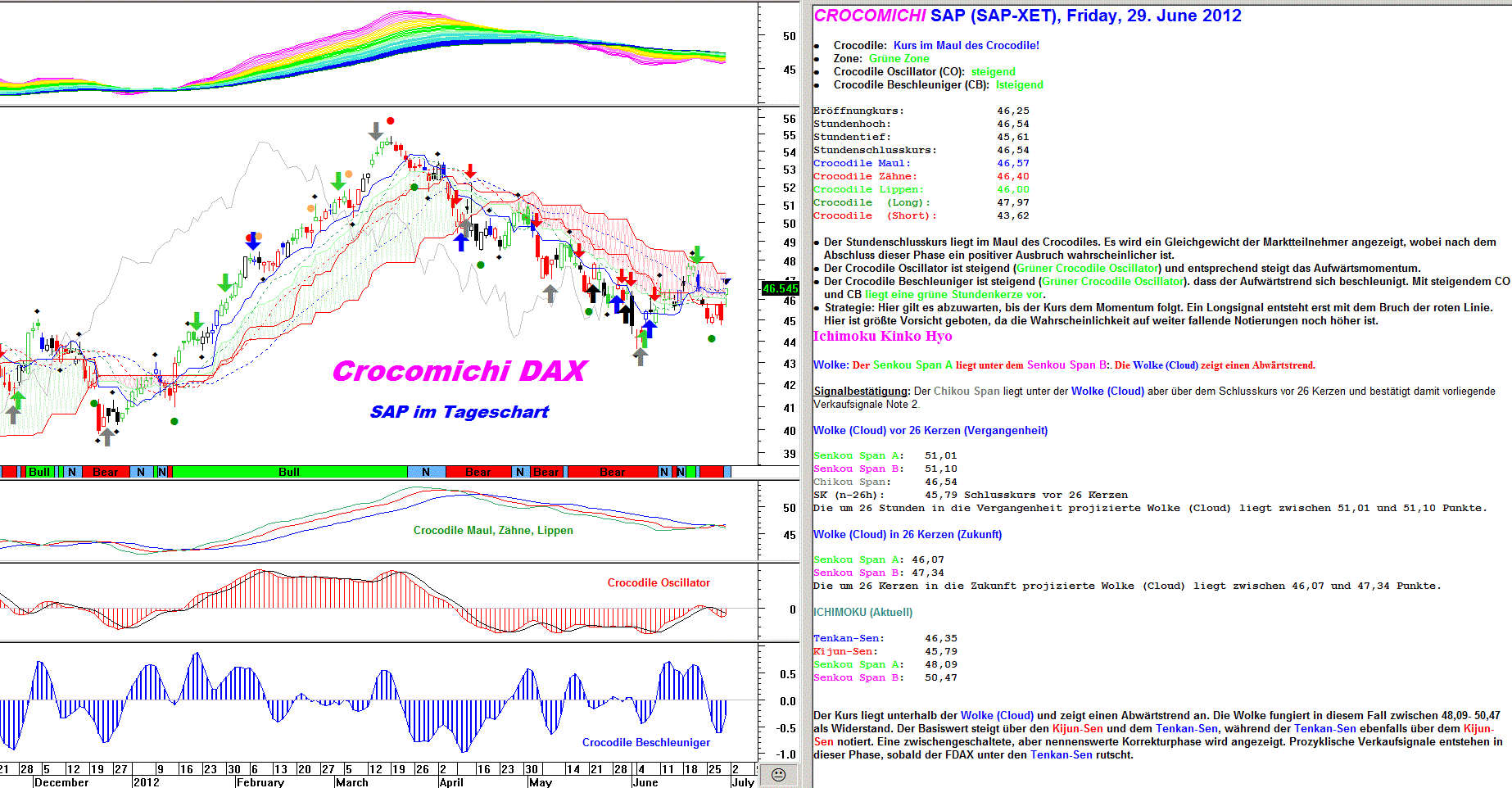Select the widest red Bear segment in the trend bar
This screenshot has width=1512, height=788.
click(613, 472)
